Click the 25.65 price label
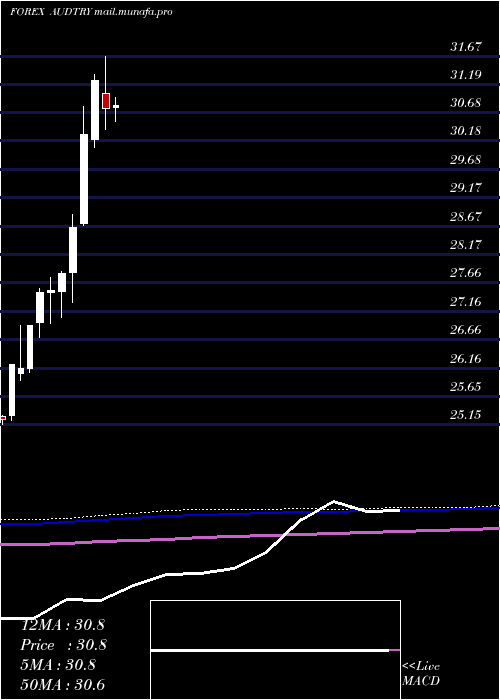Image resolution: width=500 pixels, height=700 pixels. (466, 387)
